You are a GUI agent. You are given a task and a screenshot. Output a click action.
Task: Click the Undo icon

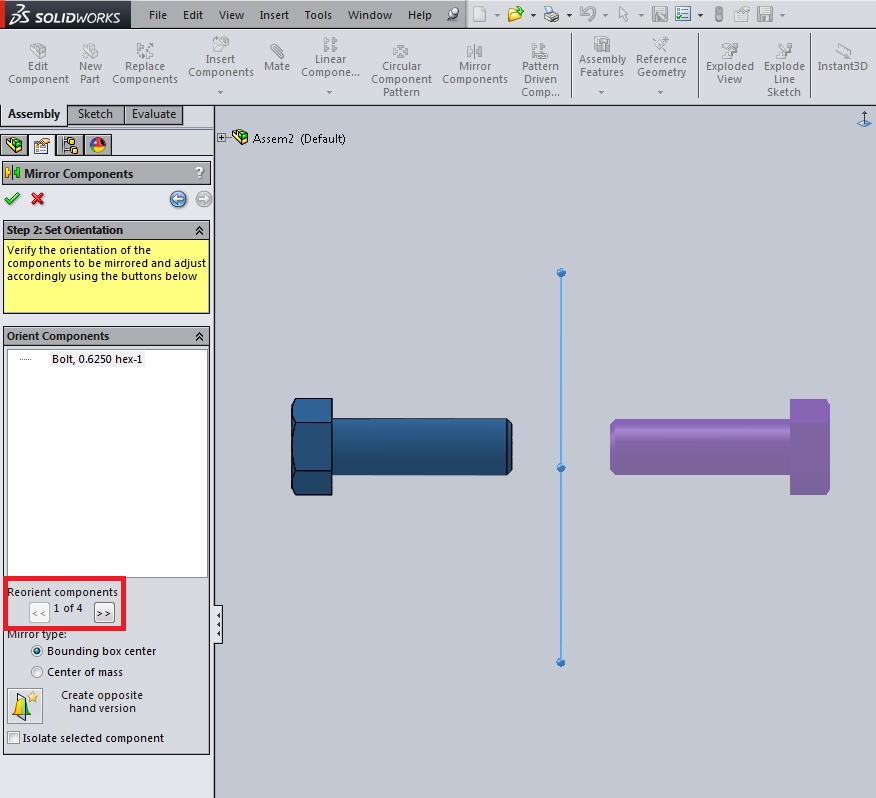point(587,14)
